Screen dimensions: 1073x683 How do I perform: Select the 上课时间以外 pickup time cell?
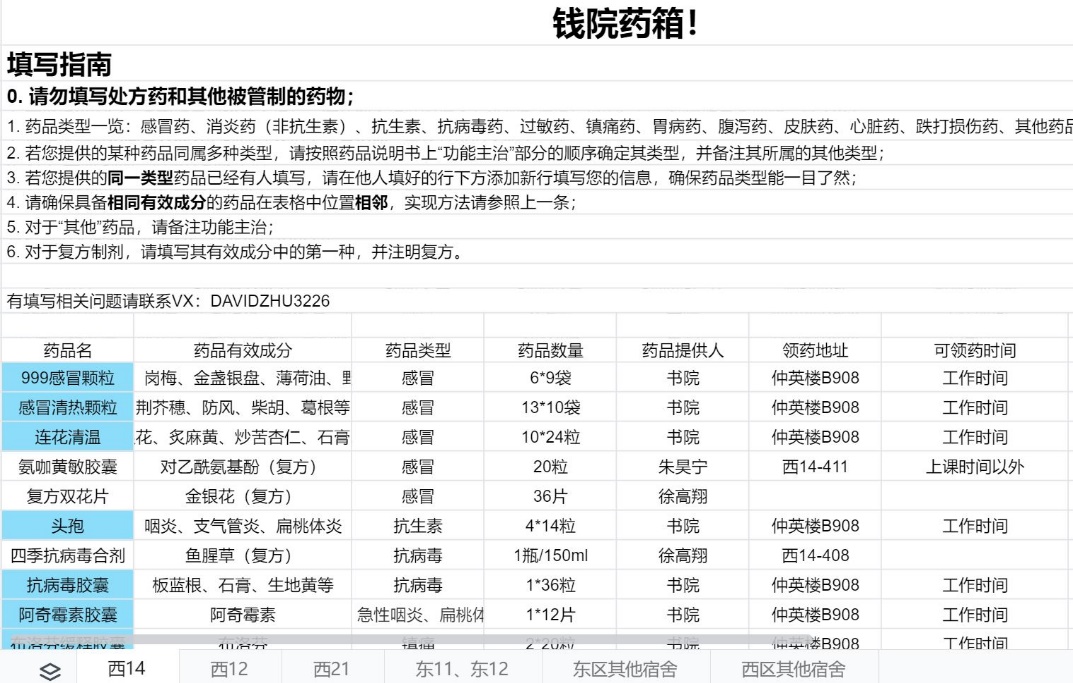(x=974, y=467)
